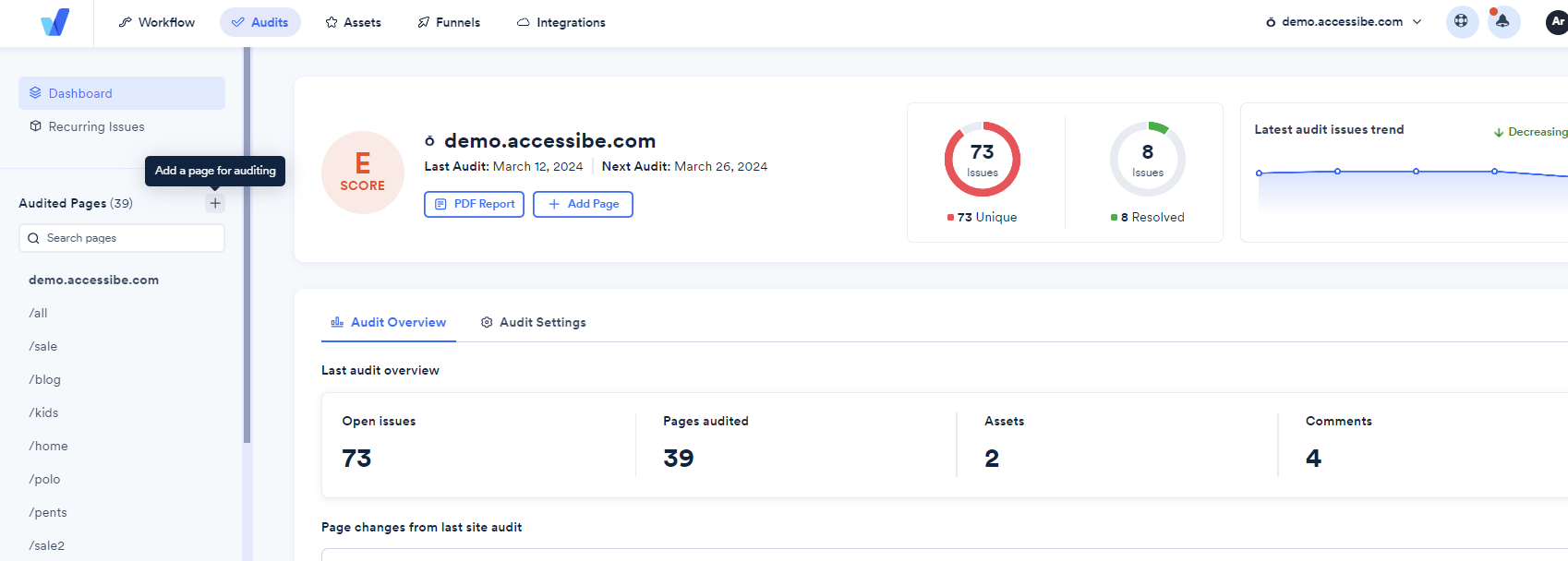The height and width of the screenshot is (561, 1568).
Task: Open the /sale2 audited page
Action: 47,546
